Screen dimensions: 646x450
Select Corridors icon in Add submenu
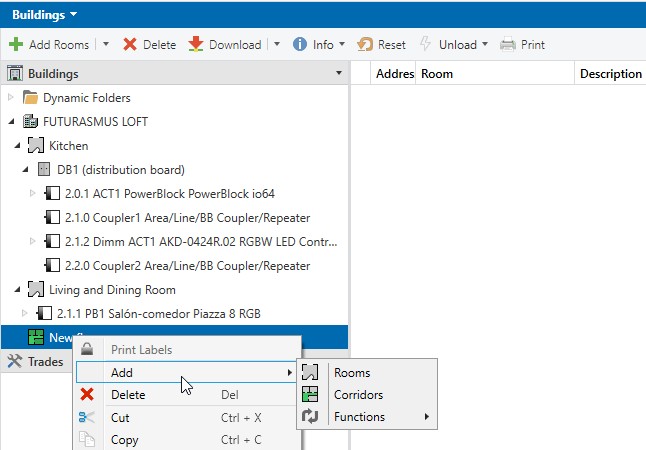click(311, 395)
